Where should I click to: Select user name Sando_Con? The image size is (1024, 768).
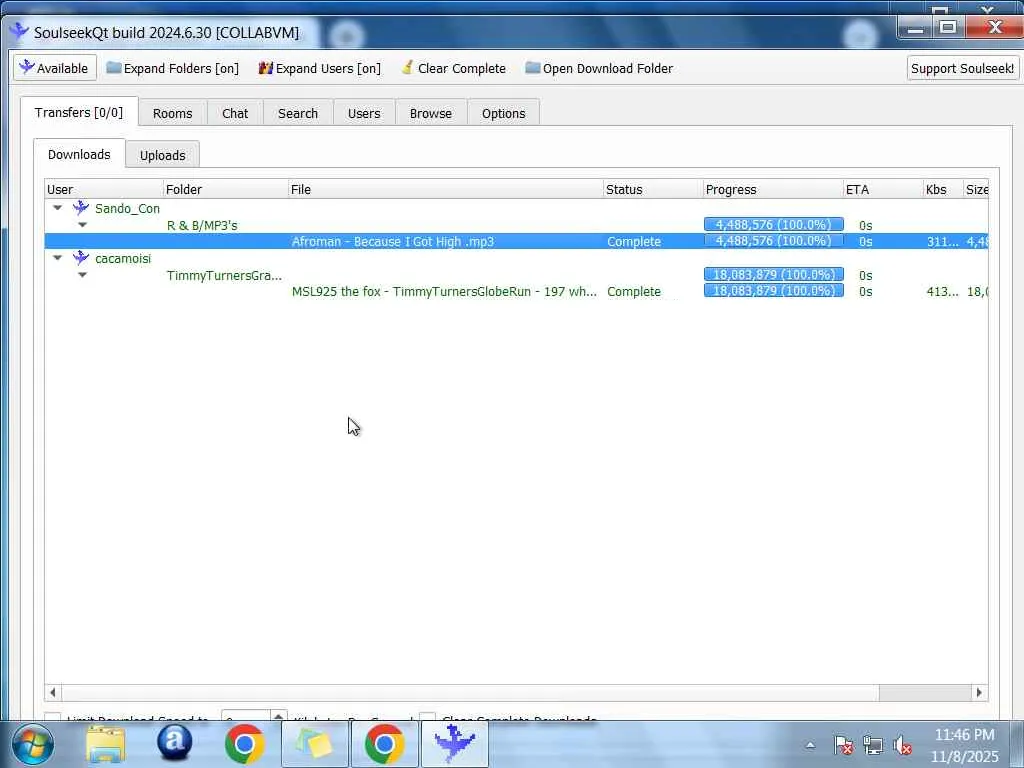pyautogui.click(x=127, y=208)
